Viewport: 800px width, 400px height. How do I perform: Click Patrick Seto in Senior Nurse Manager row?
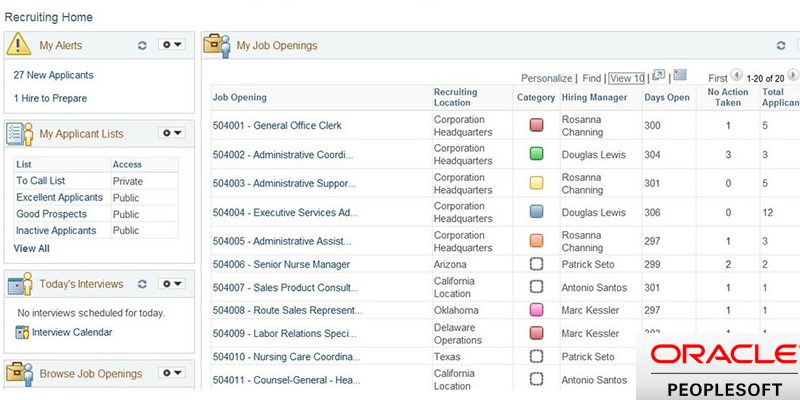(588, 264)
